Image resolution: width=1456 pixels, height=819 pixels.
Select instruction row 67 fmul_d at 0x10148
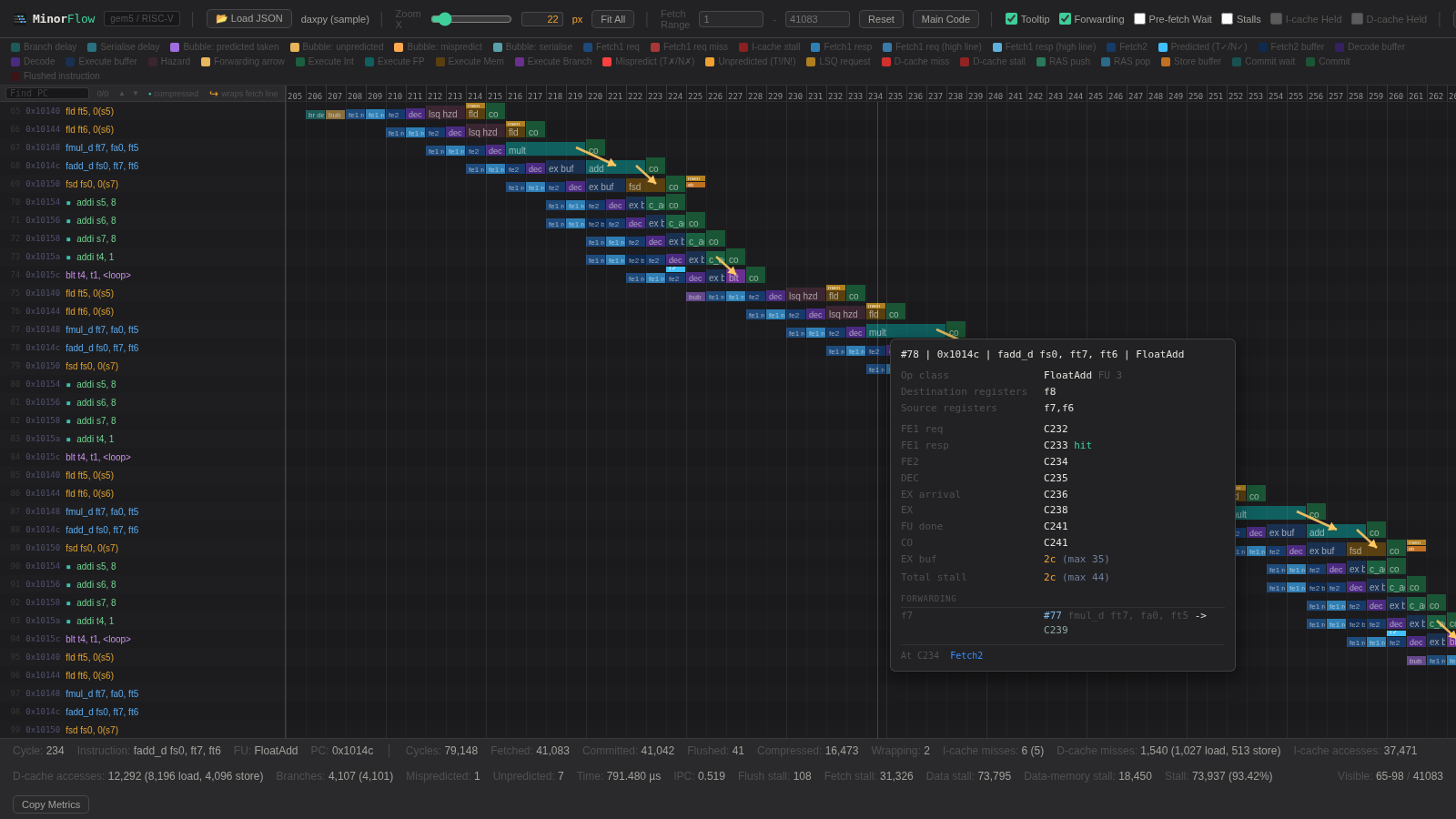[x=143, y=147]
